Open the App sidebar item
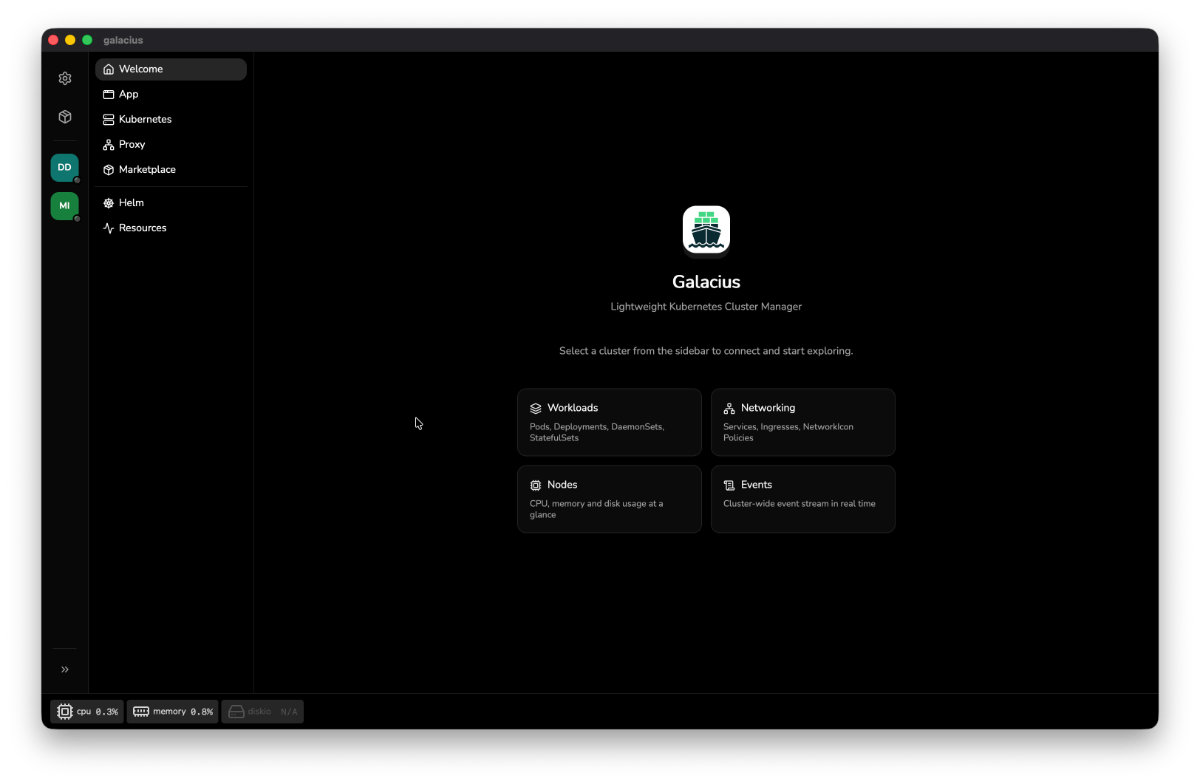1200x784 pixels. pos(171,94)
